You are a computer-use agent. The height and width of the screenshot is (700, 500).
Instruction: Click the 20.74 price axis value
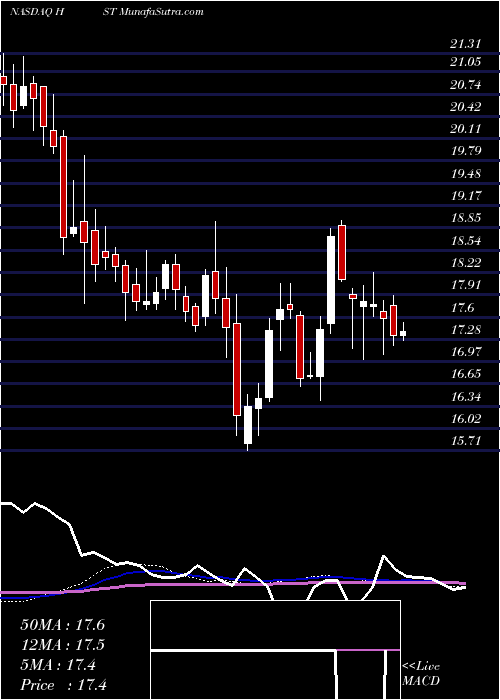[465, 84]
